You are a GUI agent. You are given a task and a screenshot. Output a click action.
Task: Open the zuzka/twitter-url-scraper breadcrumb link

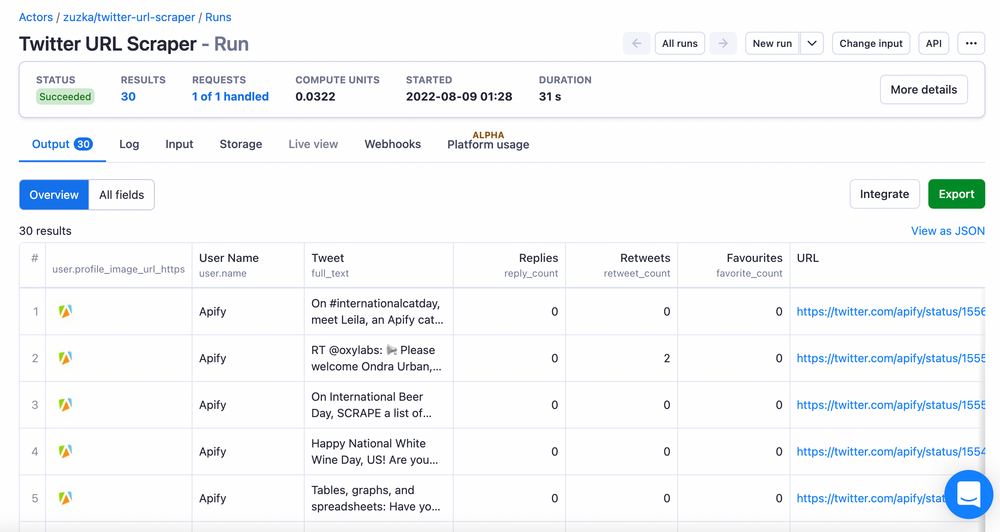(129, 17)
